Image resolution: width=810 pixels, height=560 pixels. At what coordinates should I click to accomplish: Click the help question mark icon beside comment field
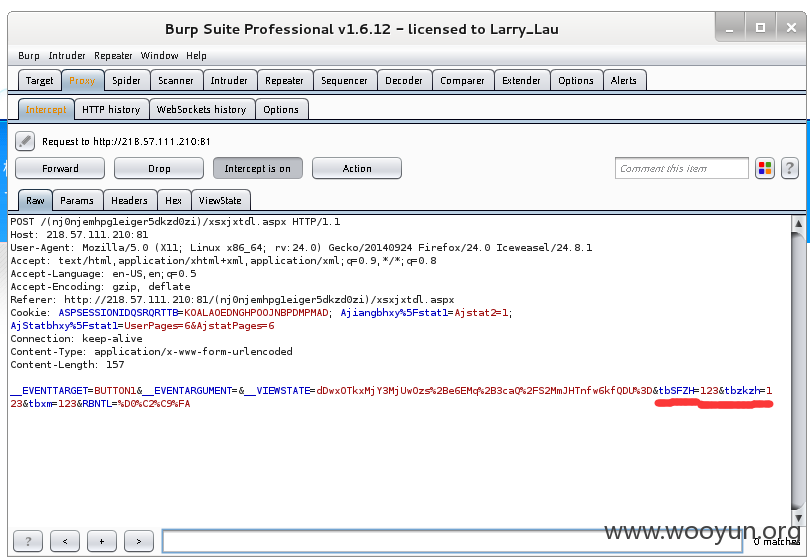pyautogui.click(x=789, y=168)
